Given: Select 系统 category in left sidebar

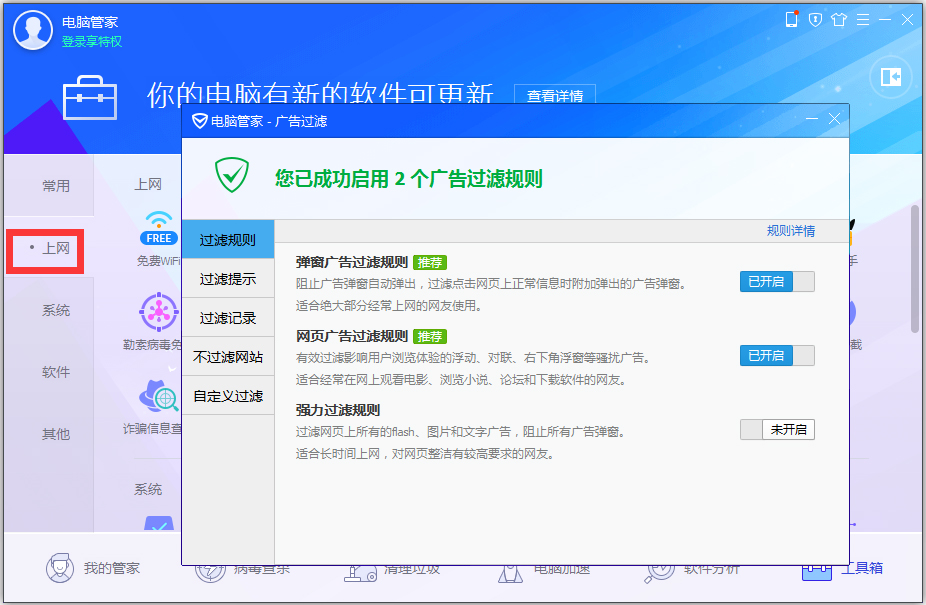Looking at the screenshot, I should pyautogui.click(x=56, y=310).
